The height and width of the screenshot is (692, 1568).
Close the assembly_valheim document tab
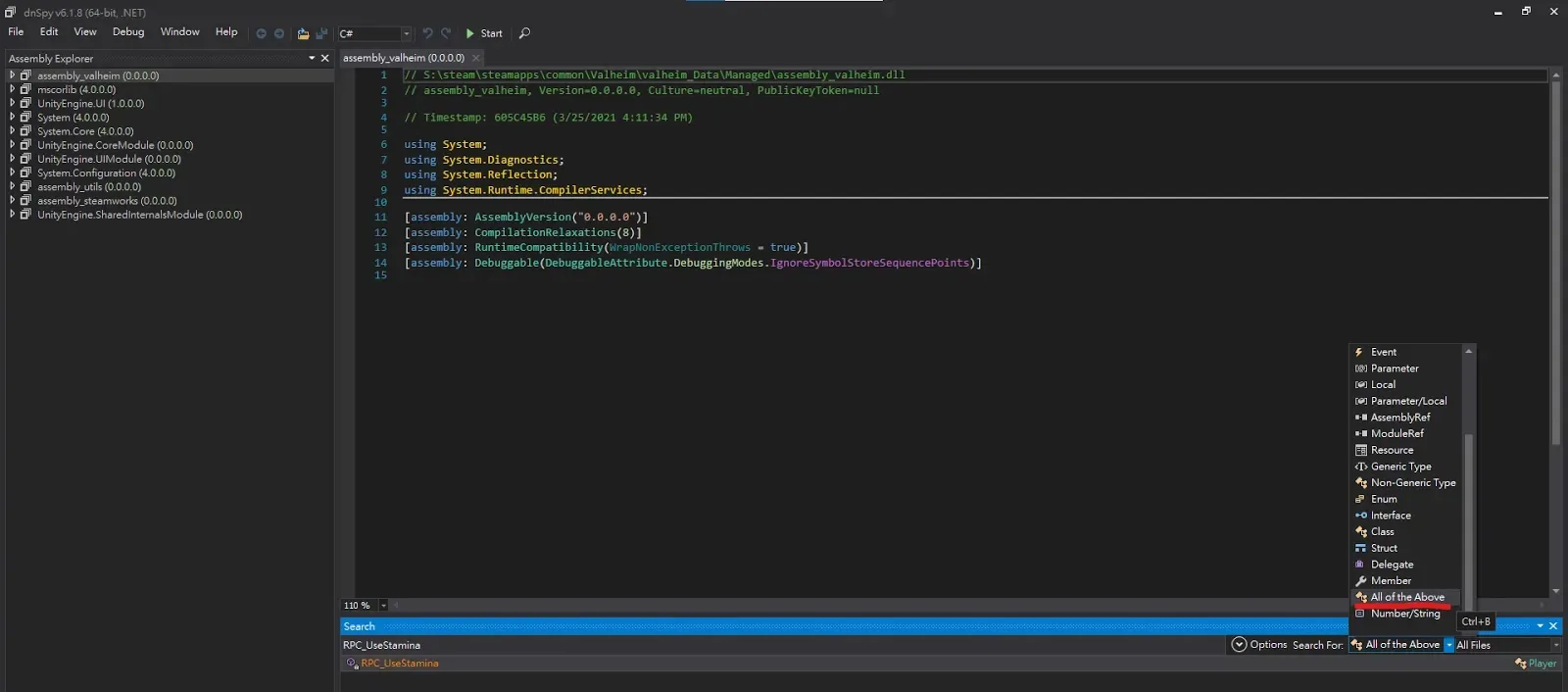point(476,58)
